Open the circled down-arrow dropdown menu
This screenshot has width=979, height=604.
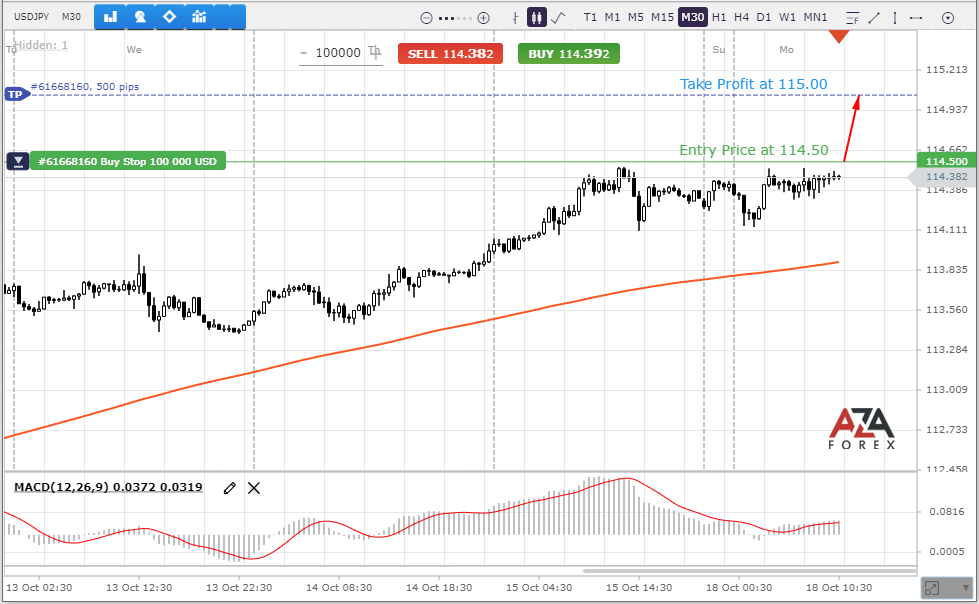(x=948, y=18)
